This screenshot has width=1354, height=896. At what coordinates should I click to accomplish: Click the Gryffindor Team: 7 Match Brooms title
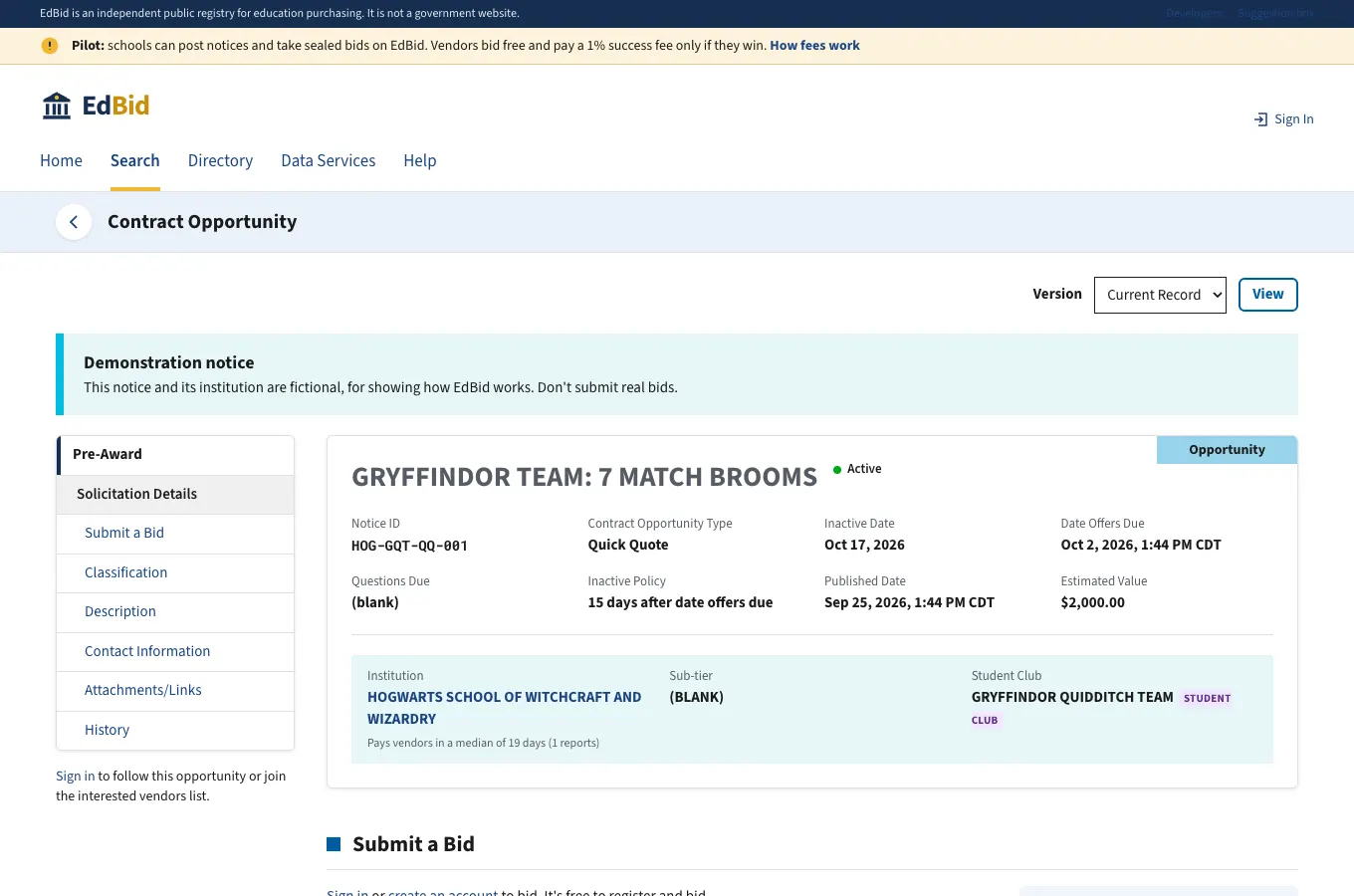[584, 478]
